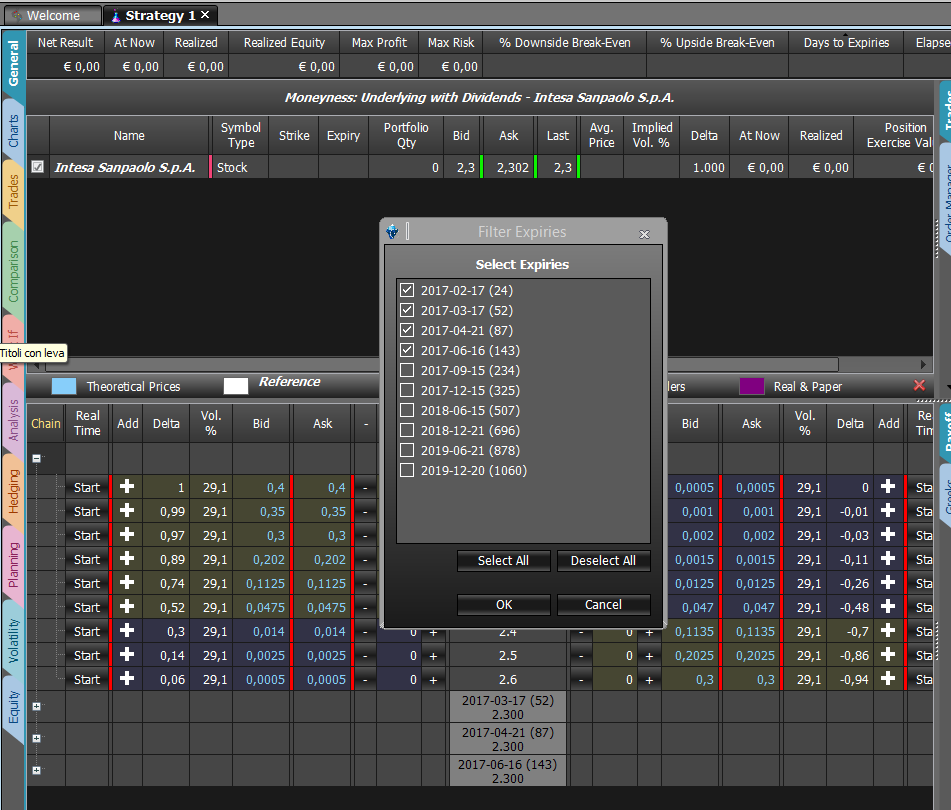Click the red X beside Real & Paper
951x810 pixels.
click(x=919, y=385)
